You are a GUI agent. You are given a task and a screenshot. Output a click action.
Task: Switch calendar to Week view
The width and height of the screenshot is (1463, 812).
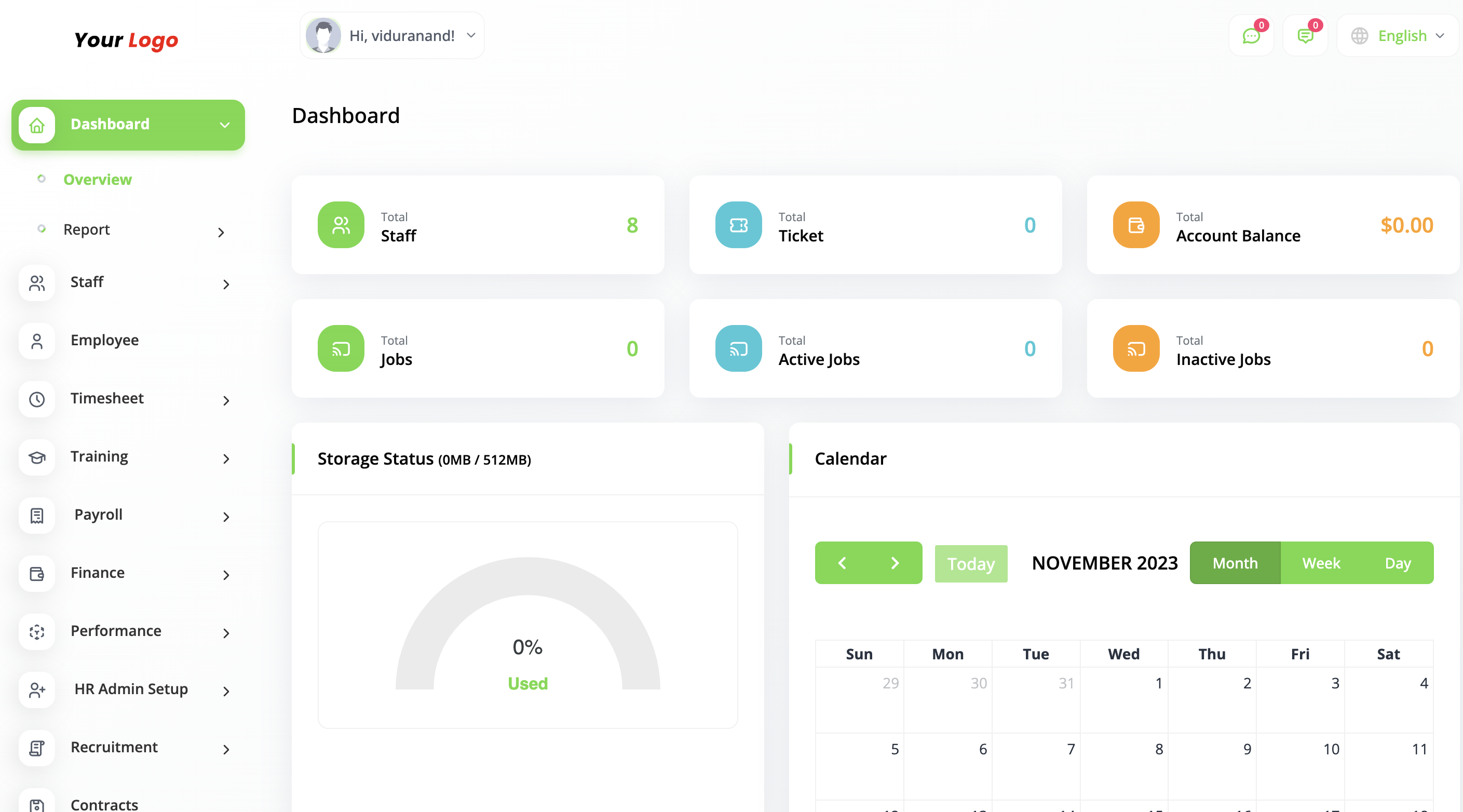click(x=1320, y=563)
